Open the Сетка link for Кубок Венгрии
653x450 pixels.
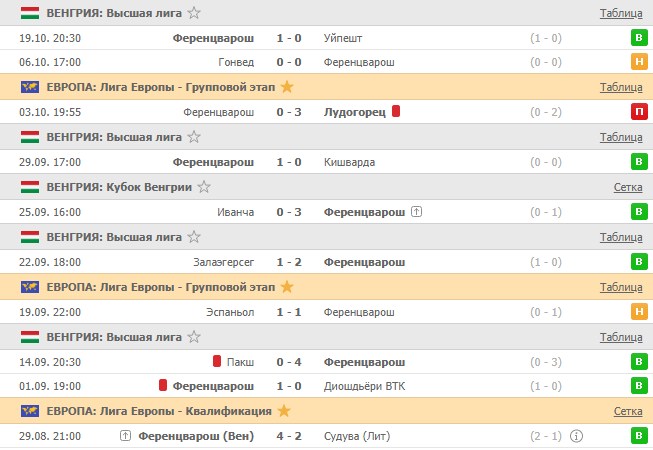coord(628,187)
